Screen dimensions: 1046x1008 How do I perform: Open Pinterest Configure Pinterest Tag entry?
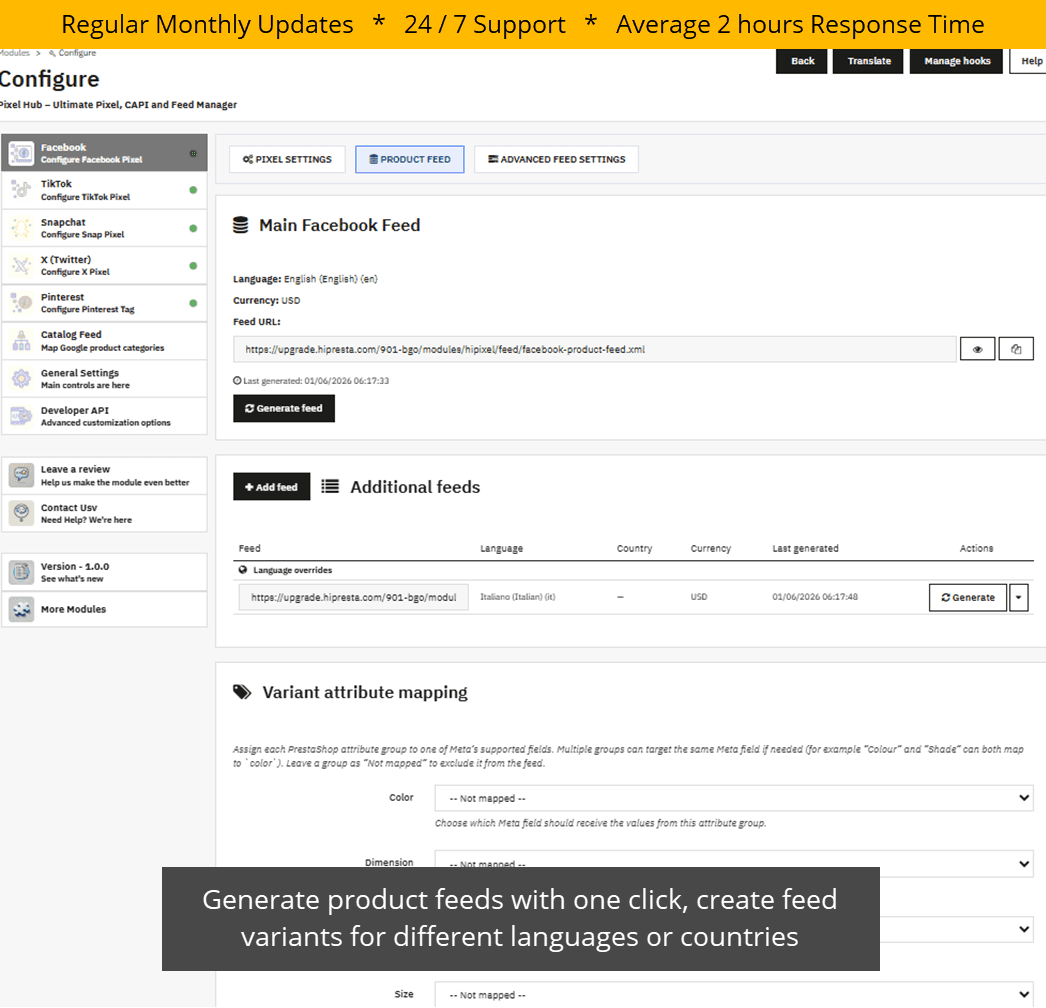click(x=104, y=303)
